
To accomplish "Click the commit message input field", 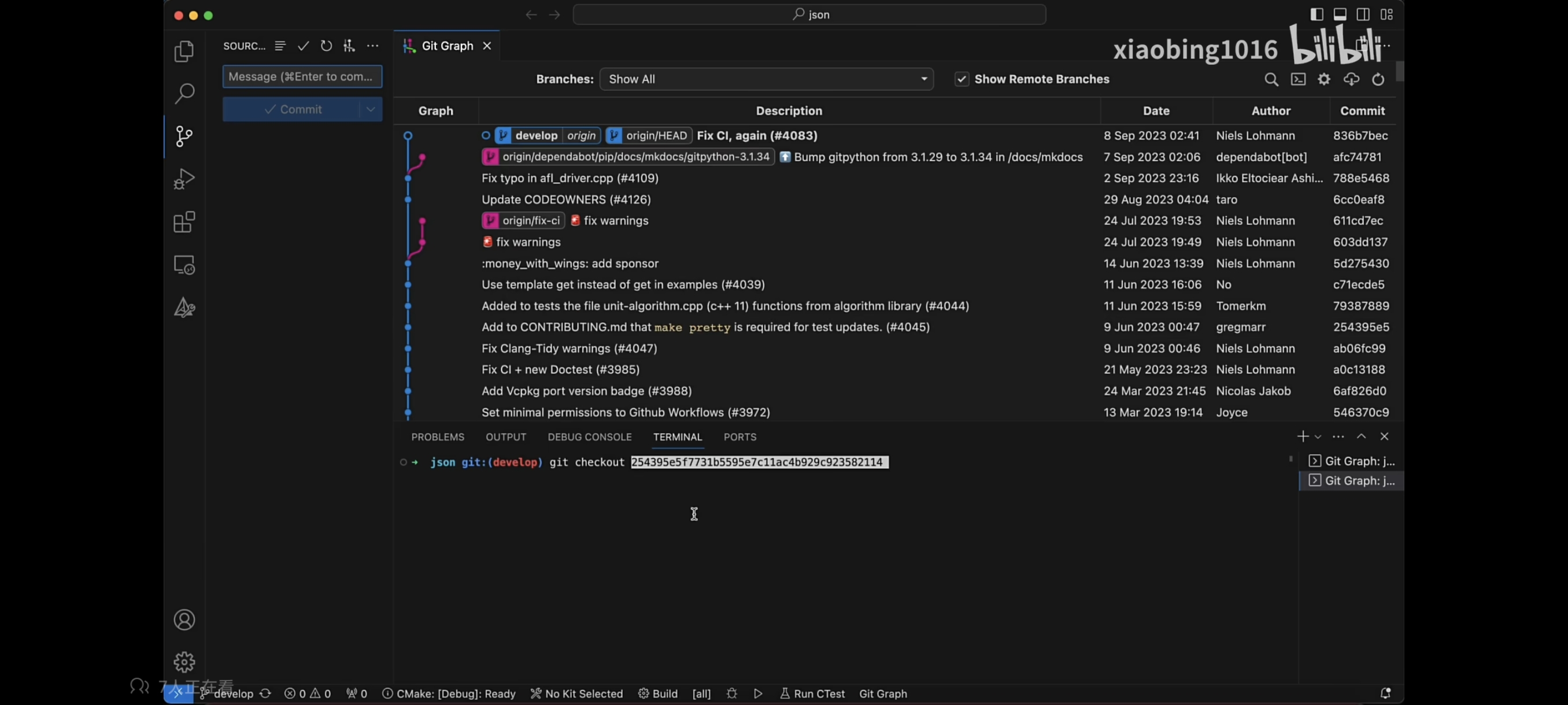I will pos(302,77).
